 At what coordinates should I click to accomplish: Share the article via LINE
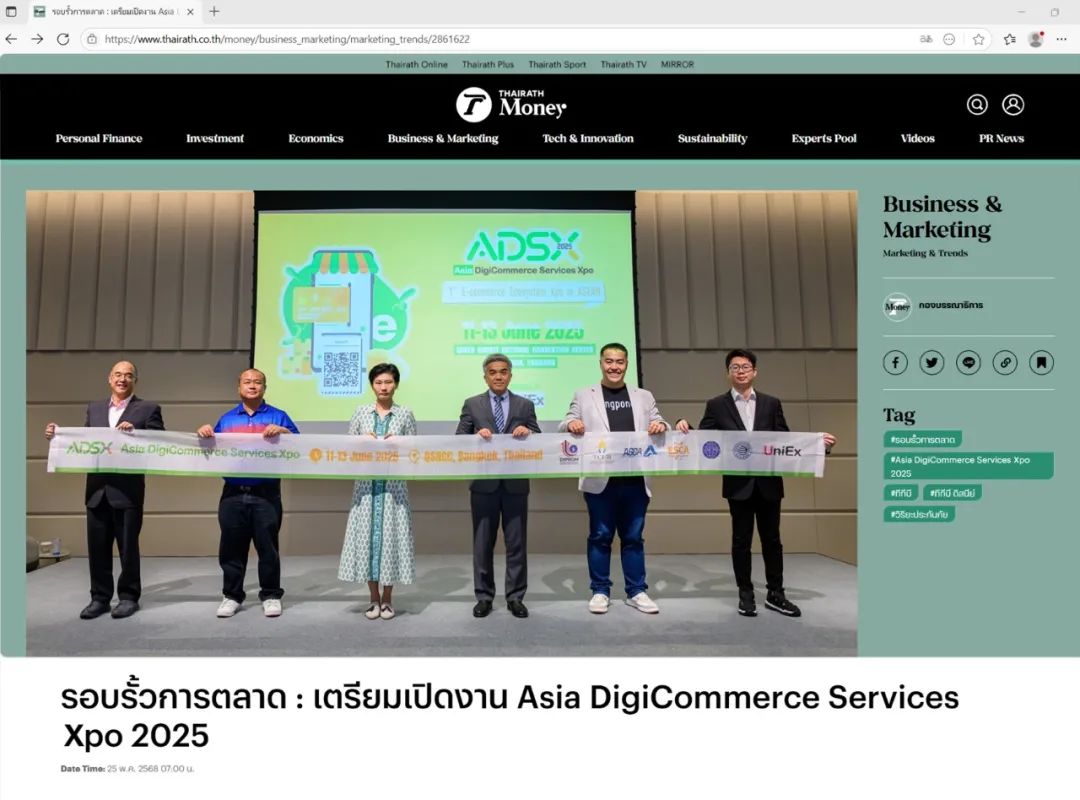coord(968,362)
